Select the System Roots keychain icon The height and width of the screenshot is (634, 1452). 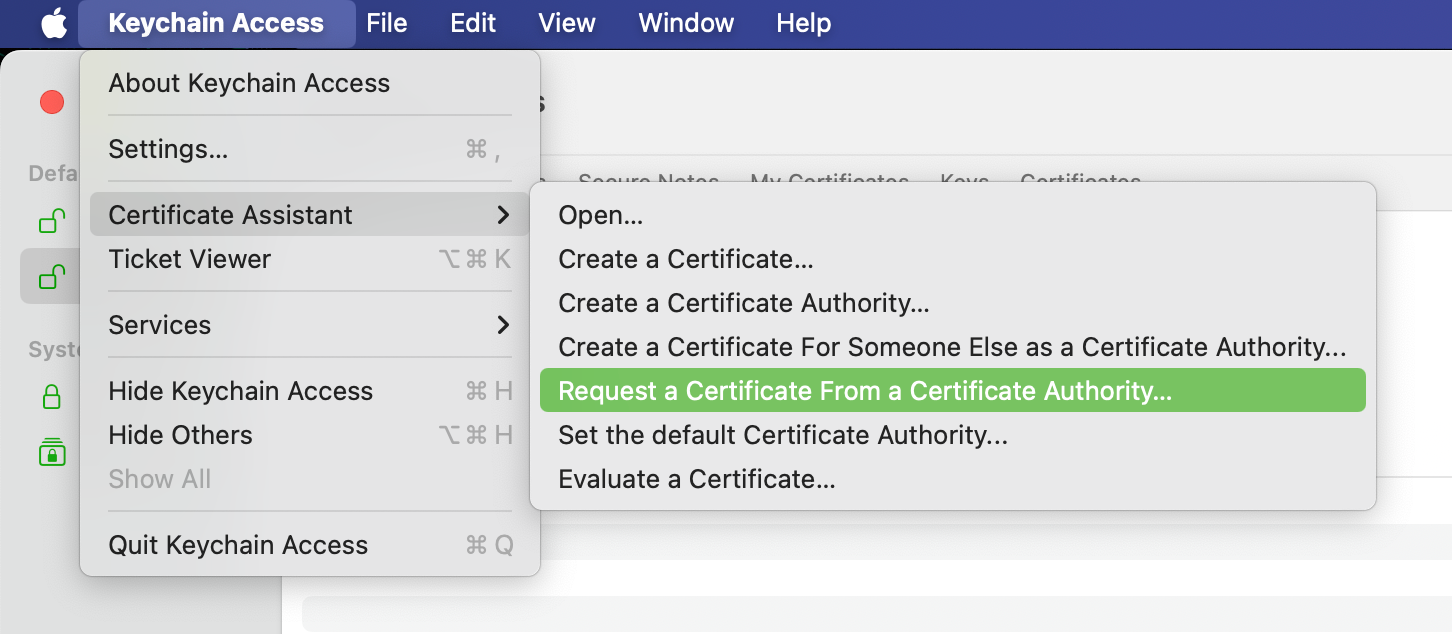(x=52, y=452)
